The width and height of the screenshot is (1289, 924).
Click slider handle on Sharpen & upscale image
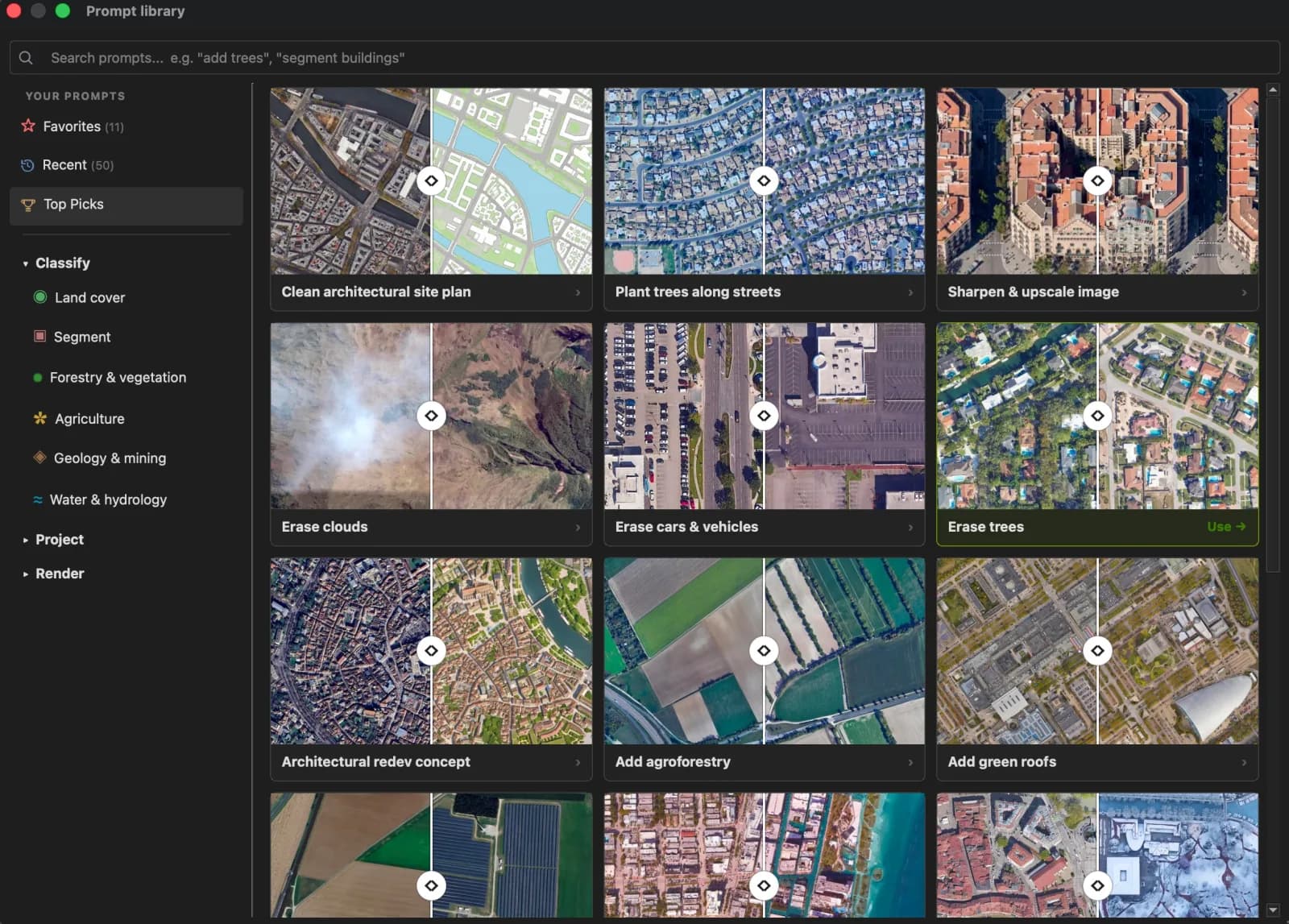[x=1097, y=180]
